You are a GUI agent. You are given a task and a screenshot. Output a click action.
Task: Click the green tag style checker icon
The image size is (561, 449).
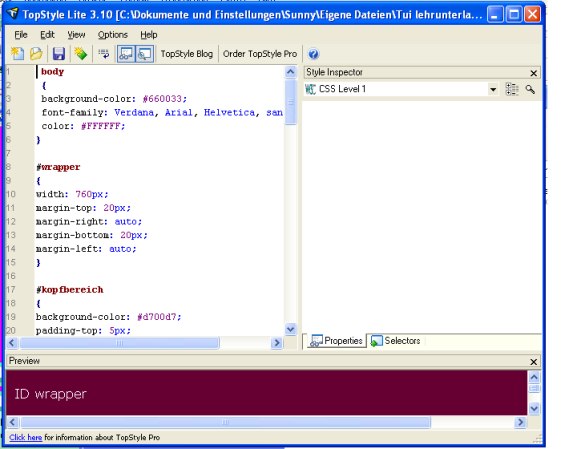(x=81, y=54)
